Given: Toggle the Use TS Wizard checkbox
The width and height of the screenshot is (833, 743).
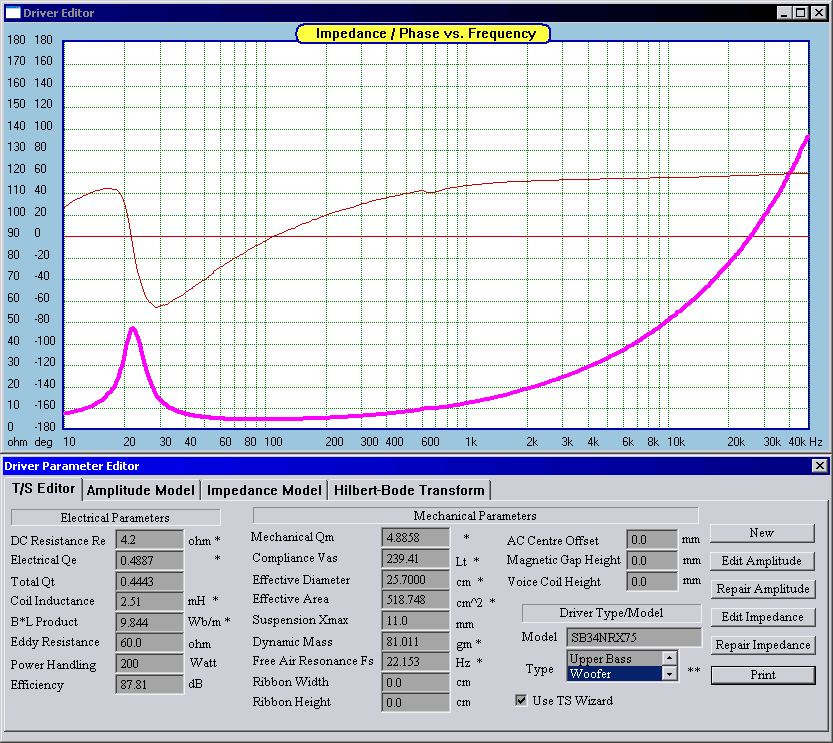Looking at the screenshot, I should pos(521,700).
